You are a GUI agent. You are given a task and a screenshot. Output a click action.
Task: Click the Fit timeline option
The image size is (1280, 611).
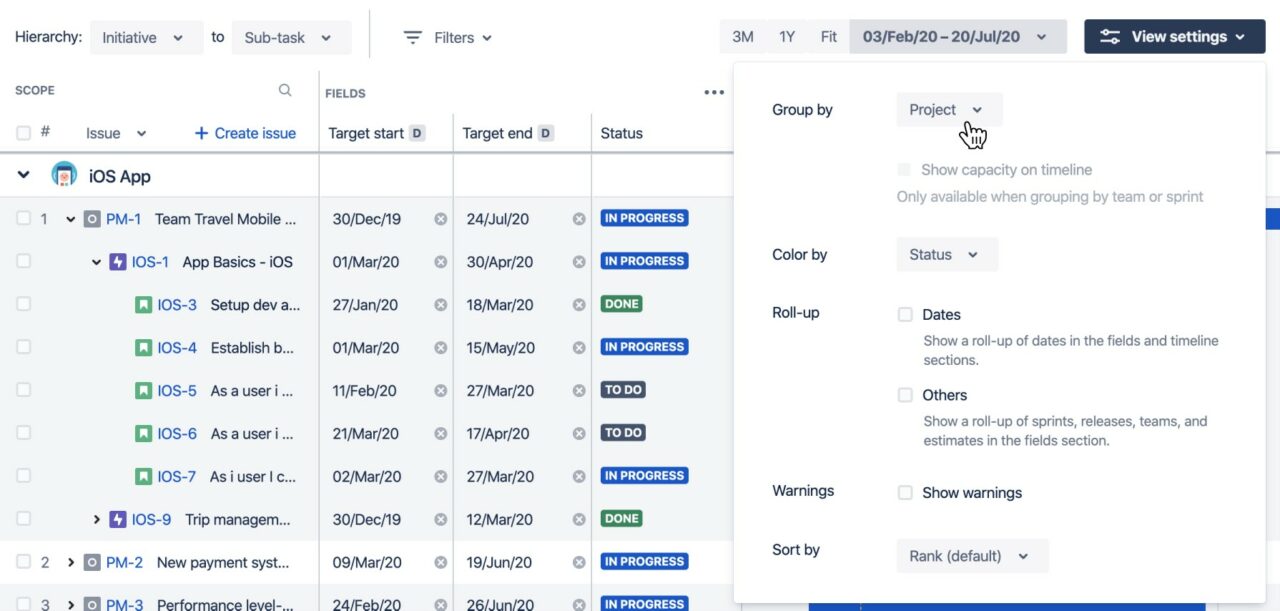(828, 35)
